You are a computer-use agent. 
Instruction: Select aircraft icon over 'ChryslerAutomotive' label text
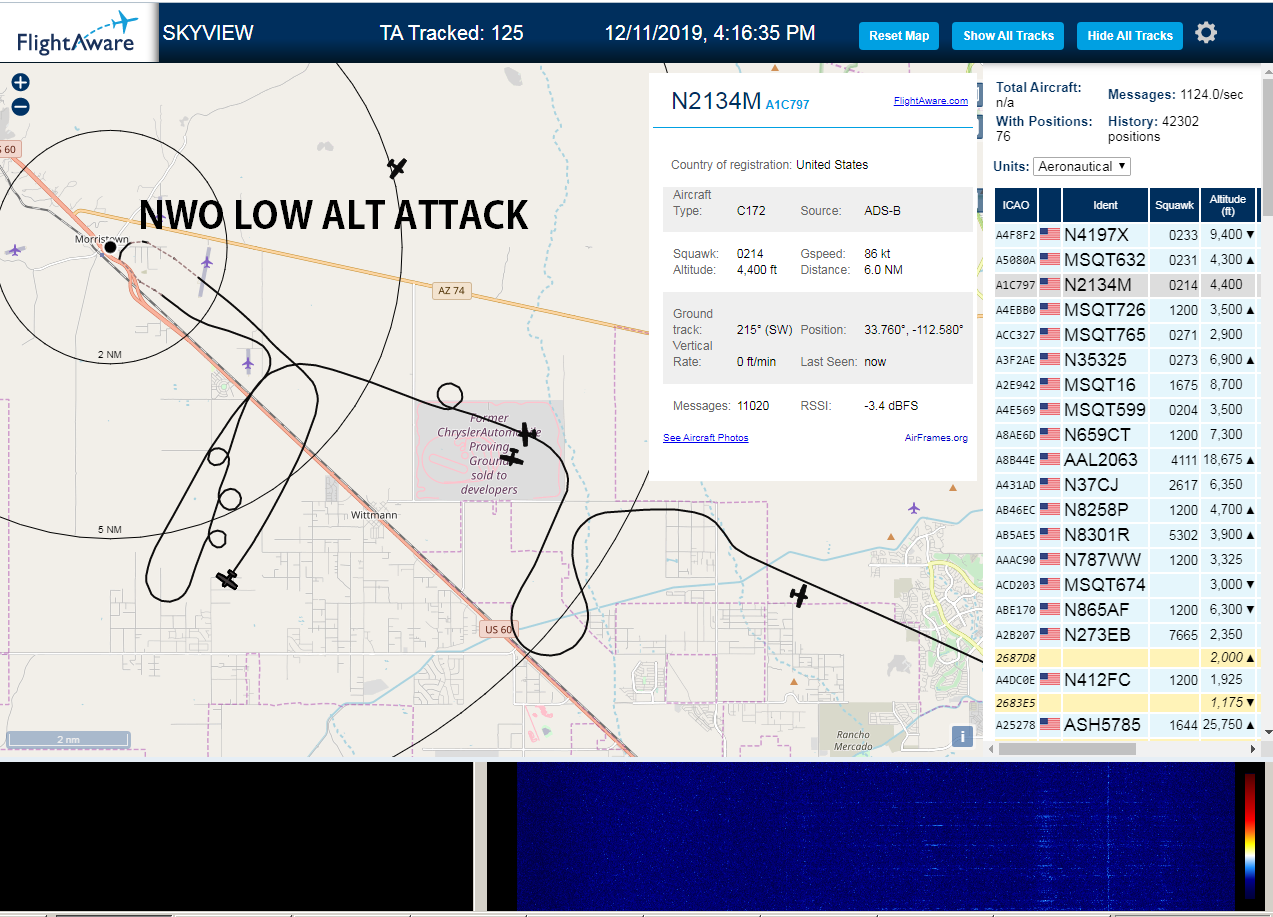click(x=525, y=434)
